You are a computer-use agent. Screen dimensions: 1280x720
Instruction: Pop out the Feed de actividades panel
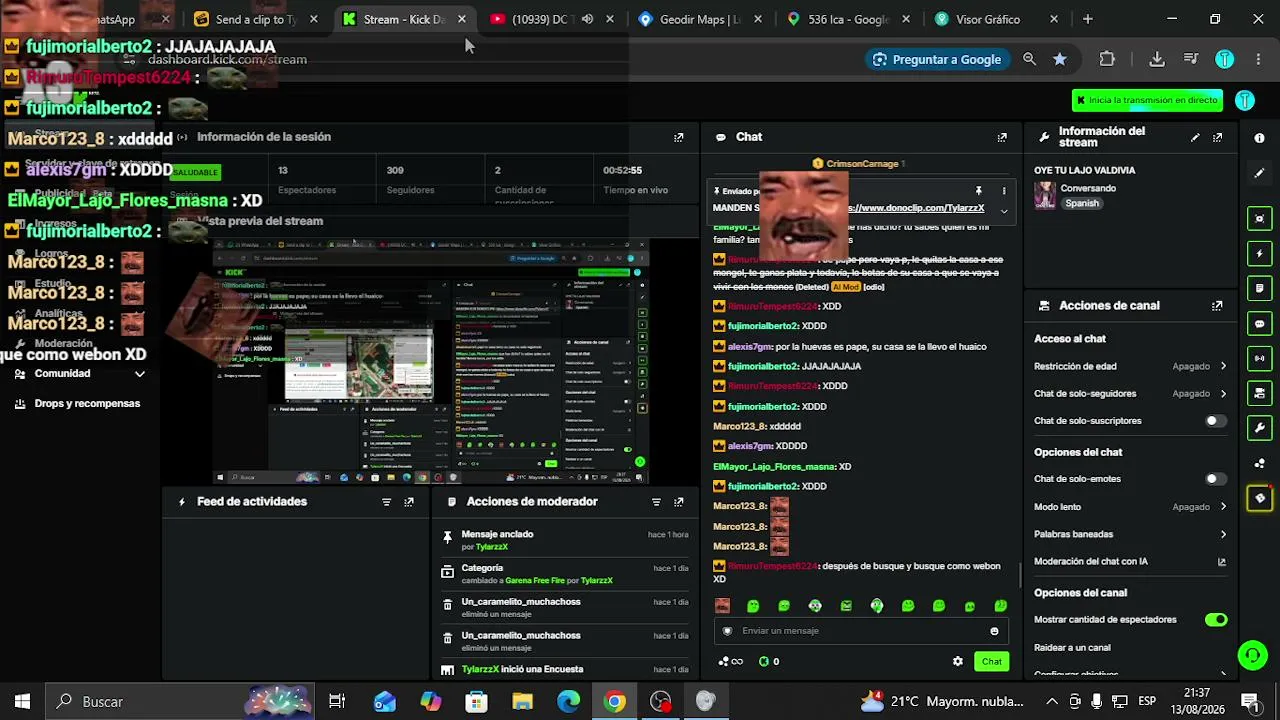(409, 502)
